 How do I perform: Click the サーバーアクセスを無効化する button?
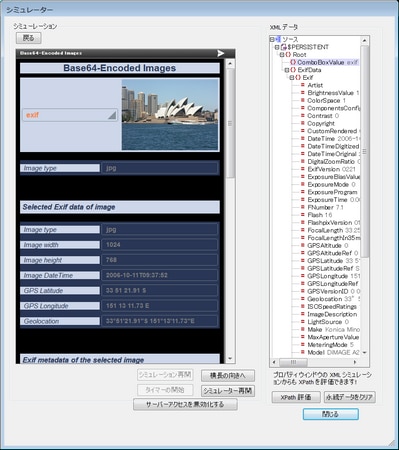click(185, 405)
